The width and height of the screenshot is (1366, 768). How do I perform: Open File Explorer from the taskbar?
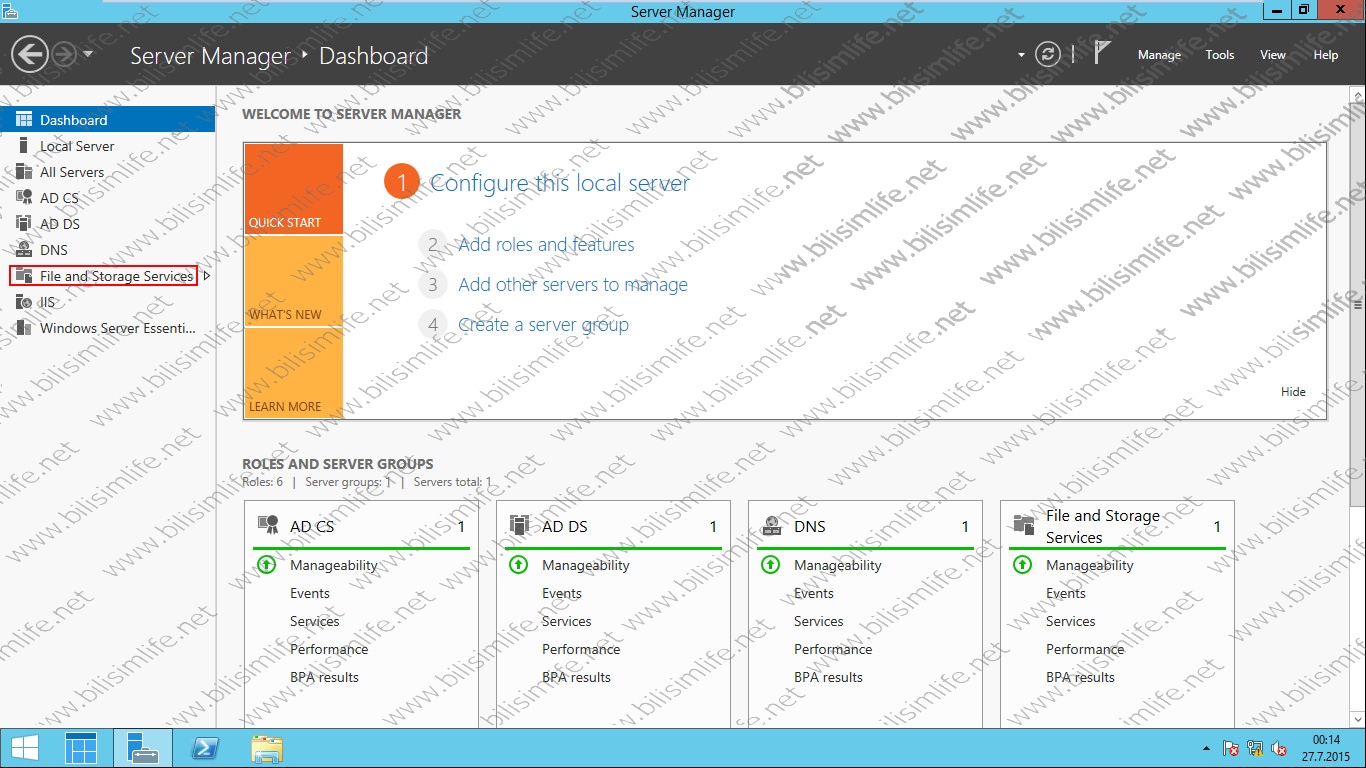pos(266,748)
